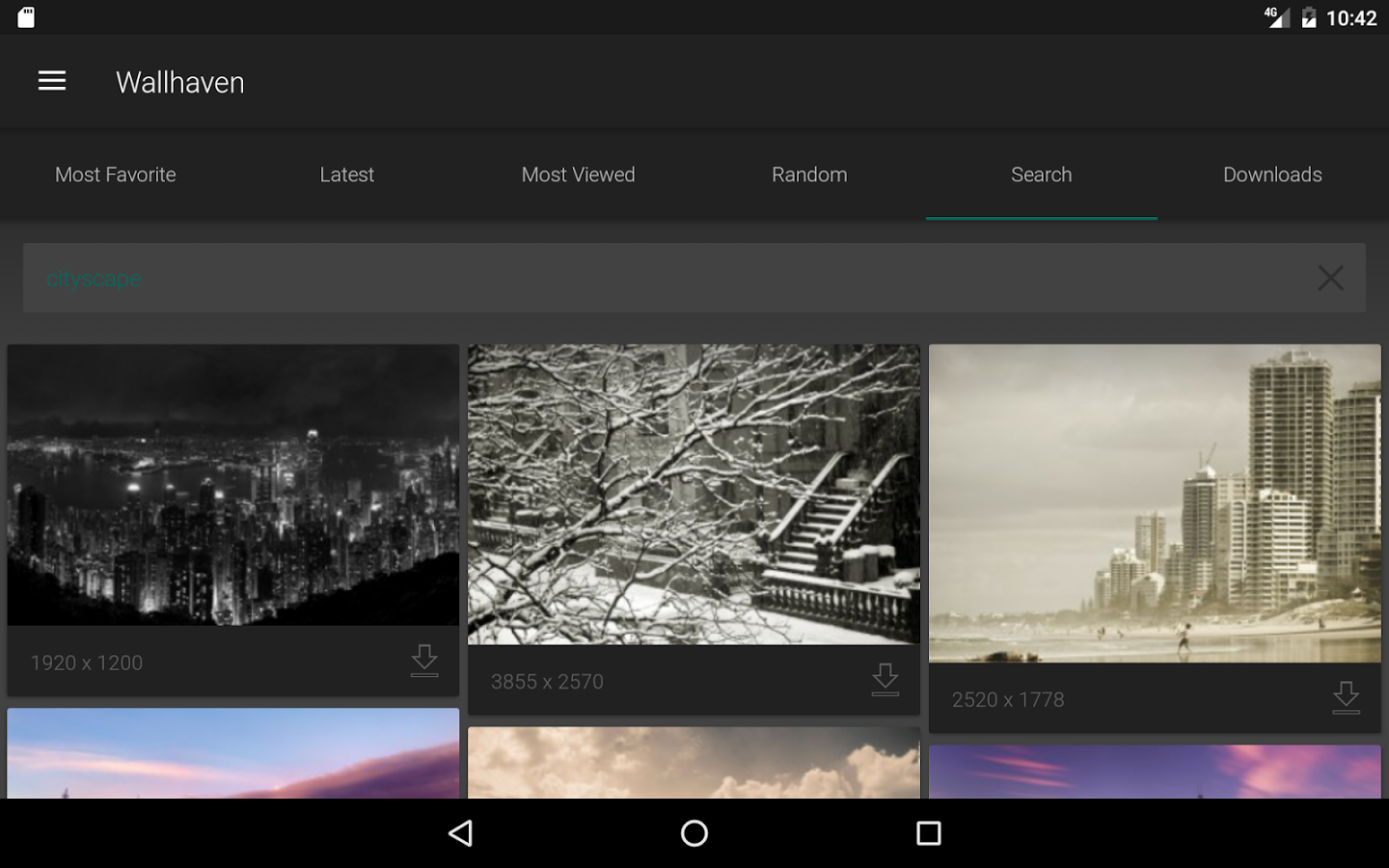Switch to the Downloads tab

point(1272,175)
